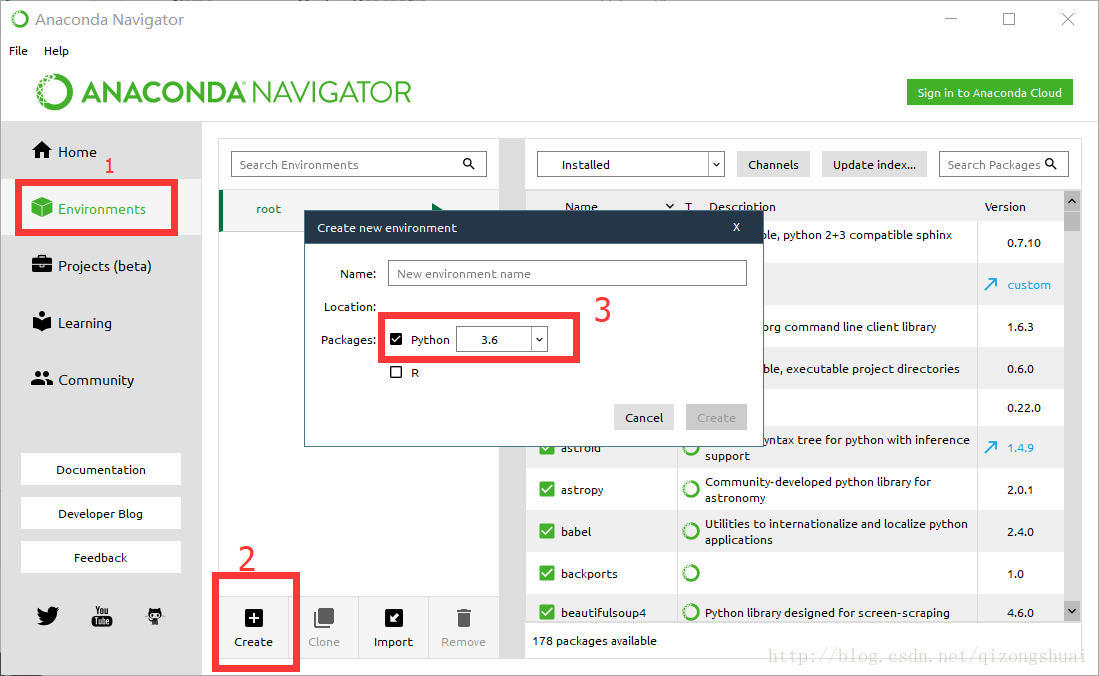1099x676 pixels.
Task: Create a new environment with plus icon
Action: click(254, 618)
